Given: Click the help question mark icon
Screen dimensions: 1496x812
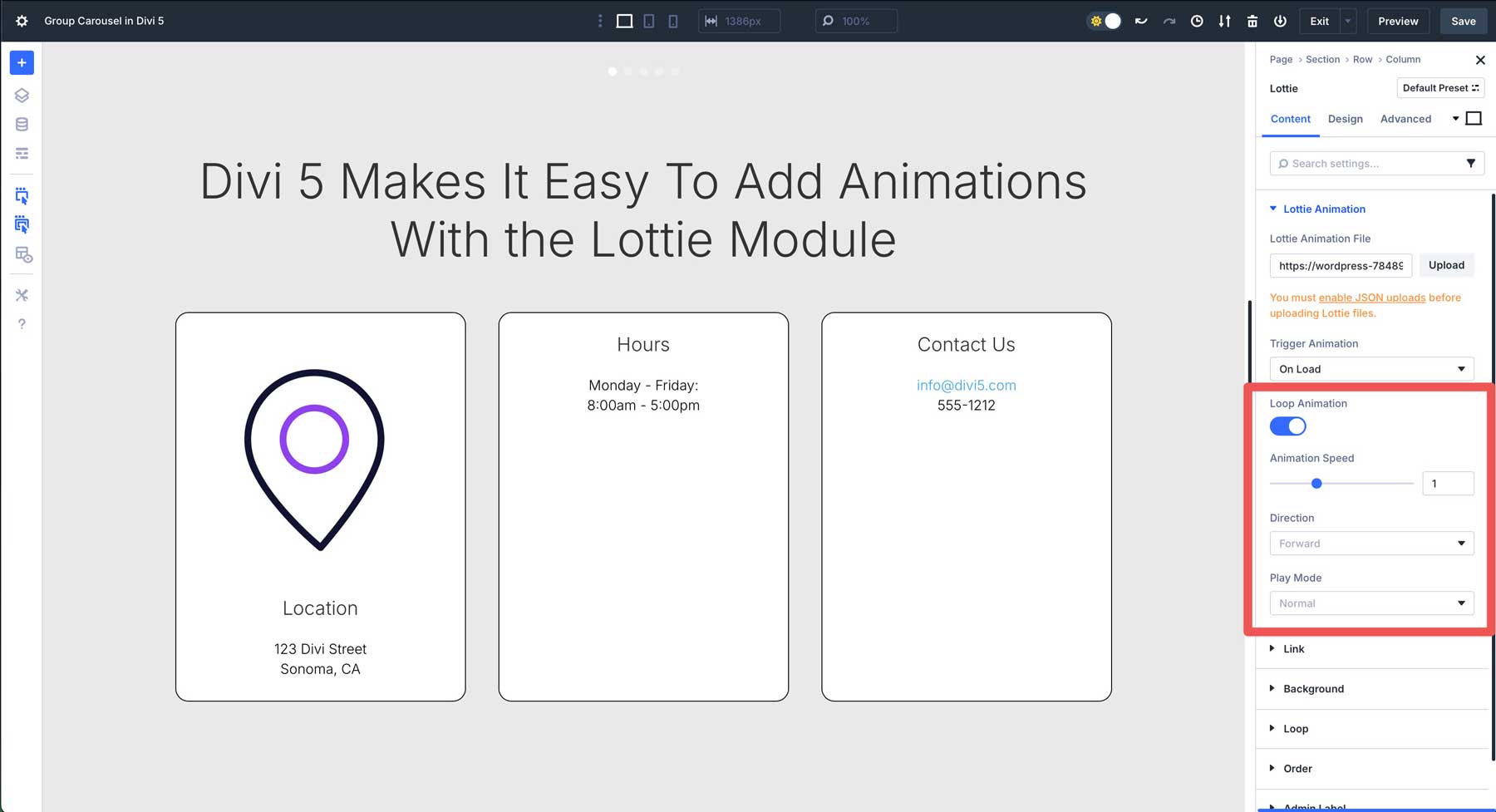Looking at the screenshot, I should pyautogui.click(x=22, y=323).
